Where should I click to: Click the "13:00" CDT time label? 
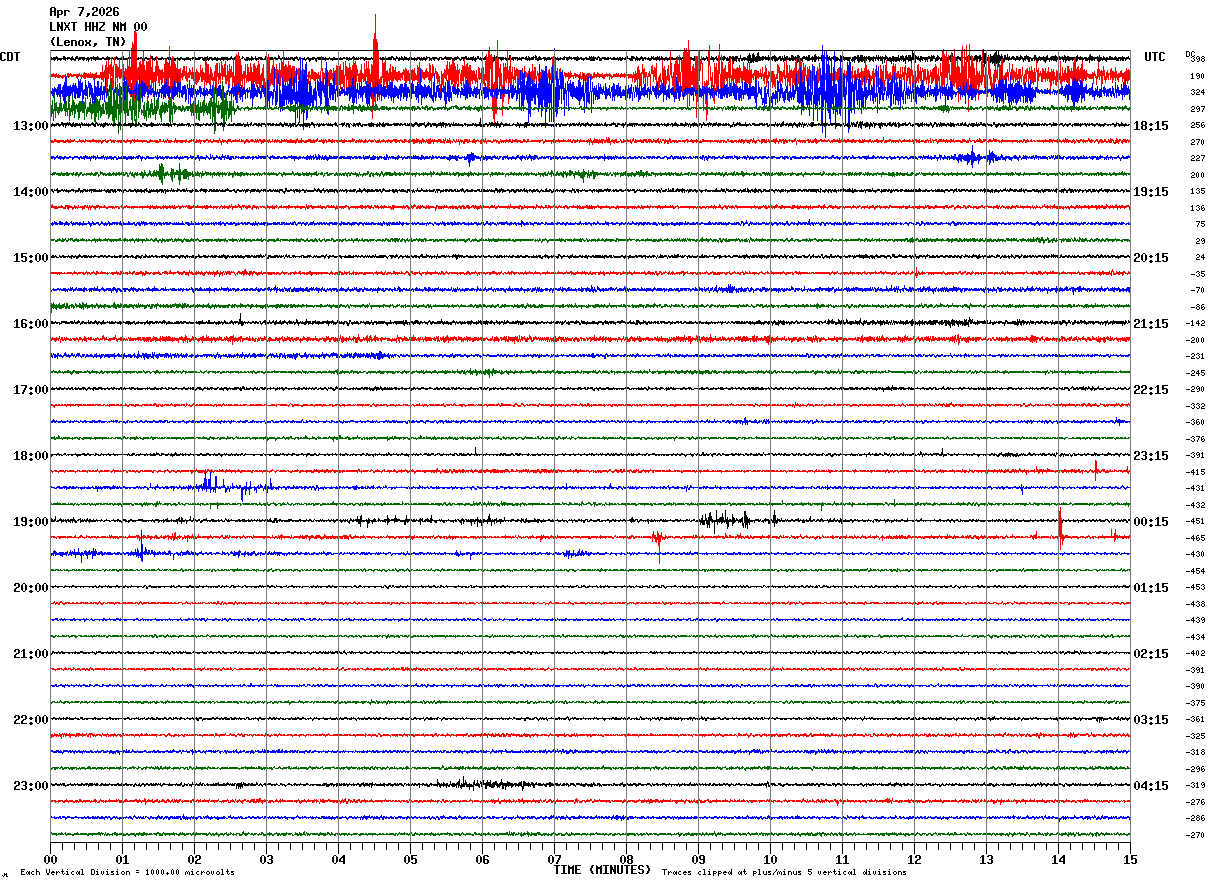[x=30, y=126]
